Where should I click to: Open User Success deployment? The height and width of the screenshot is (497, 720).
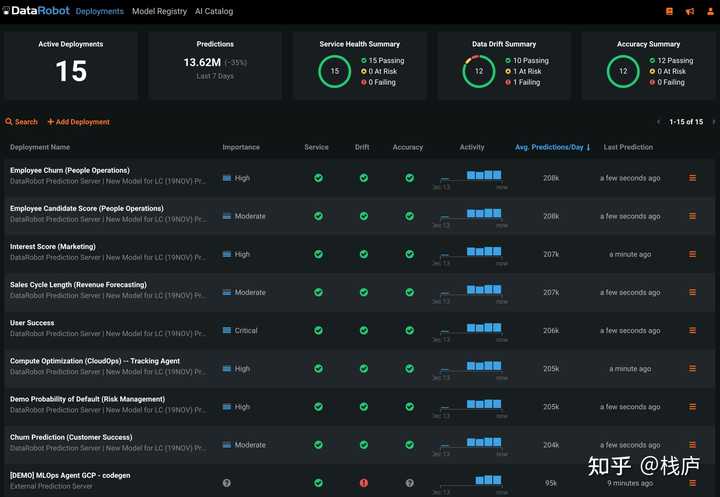[x=32, y=323]
